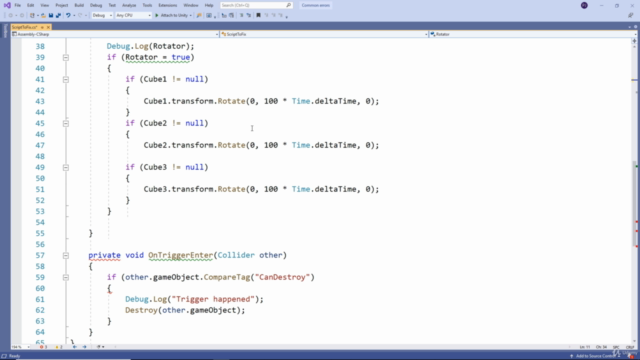Click the Common errors solution name button
Screen dimensions: 640x360
pos(316,5)
